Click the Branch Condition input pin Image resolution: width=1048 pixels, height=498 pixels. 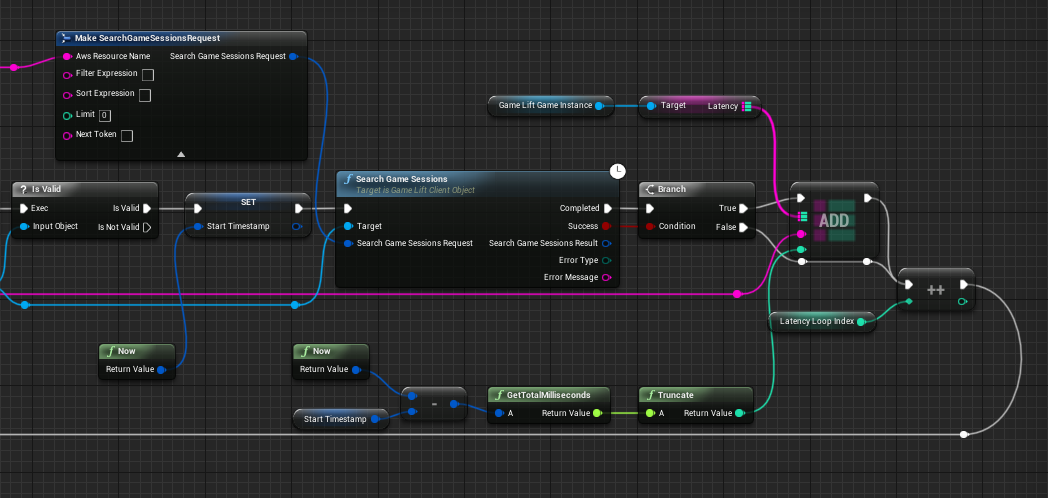pyautogui.click(x=650, y=226)
